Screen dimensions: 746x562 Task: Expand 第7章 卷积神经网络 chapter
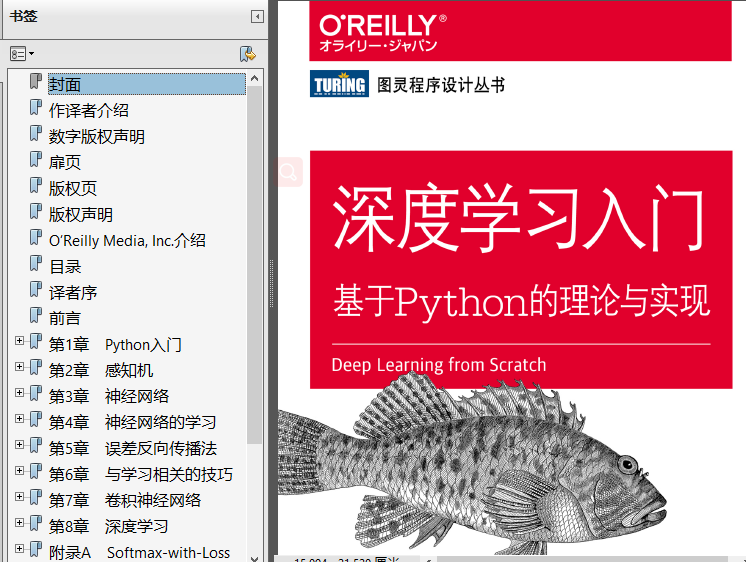click(19, 496)
